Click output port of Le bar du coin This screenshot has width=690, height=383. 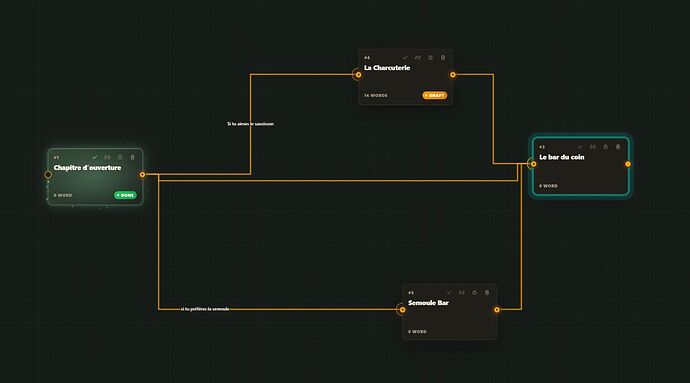click(x=628, y=164)
